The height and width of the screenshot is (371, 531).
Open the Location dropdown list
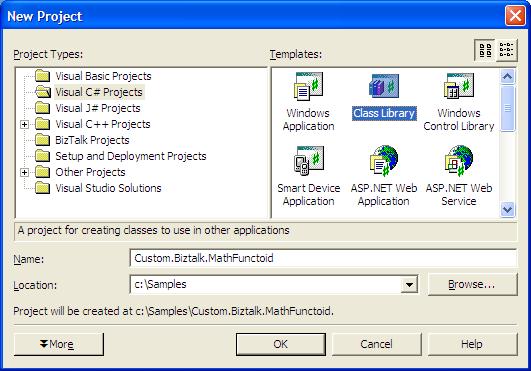tap(409, 284)
